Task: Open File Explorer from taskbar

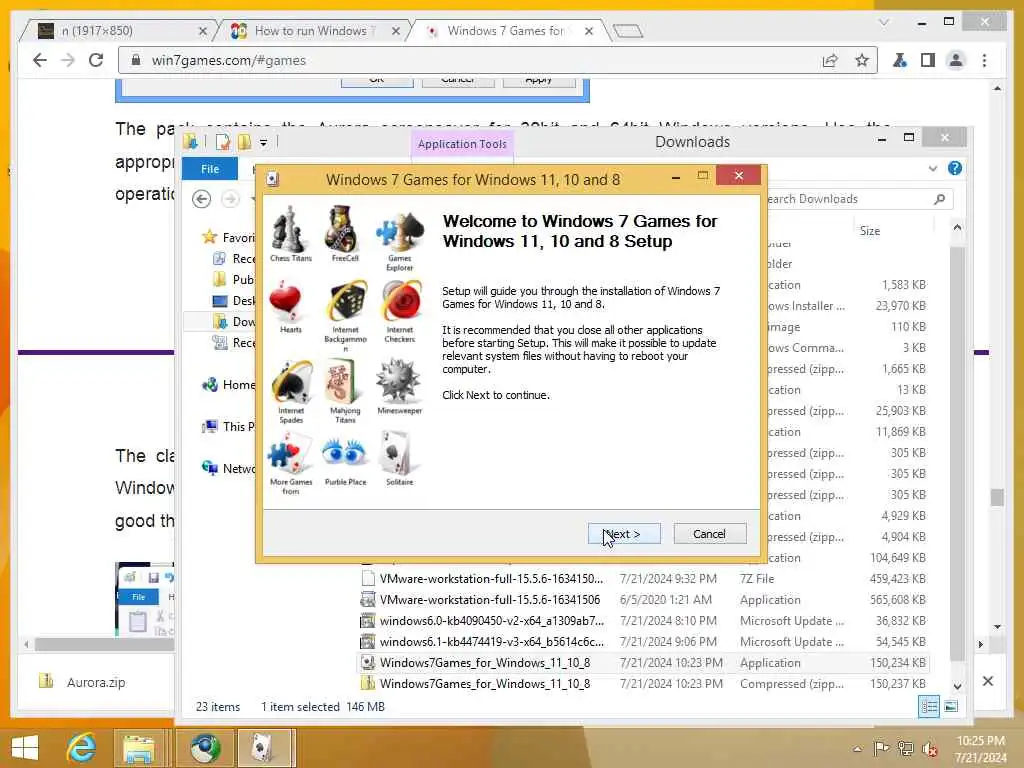Action: [x=138, y=748]
